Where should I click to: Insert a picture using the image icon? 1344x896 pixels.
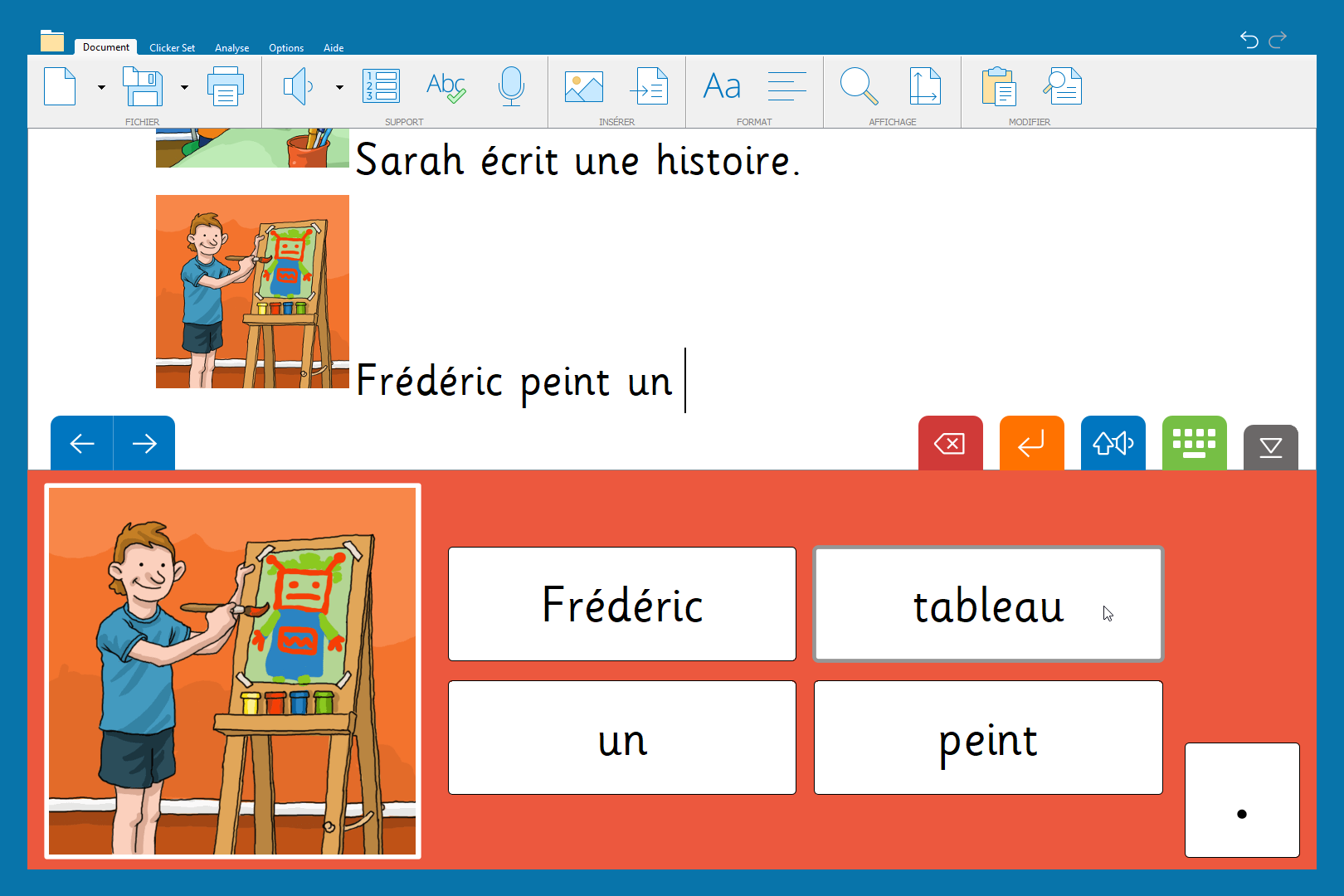(x=583, y=86)
